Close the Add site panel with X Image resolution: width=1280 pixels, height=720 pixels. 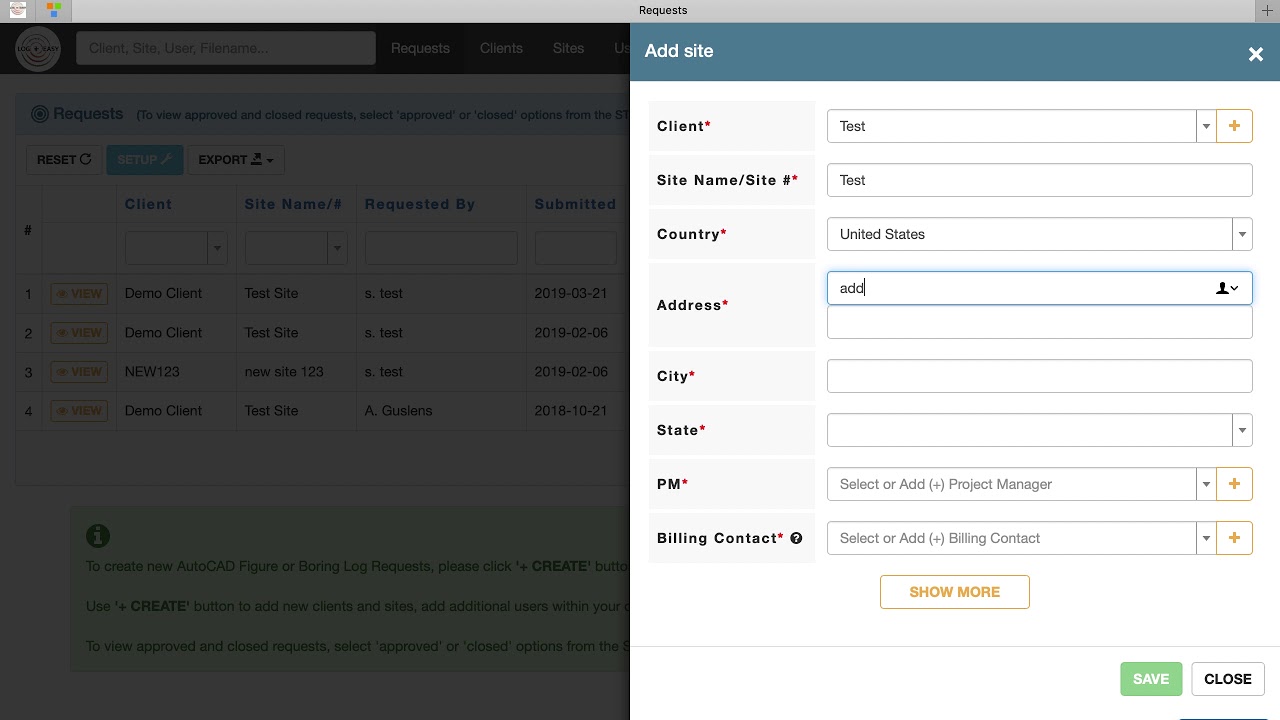coord(1256,55)
